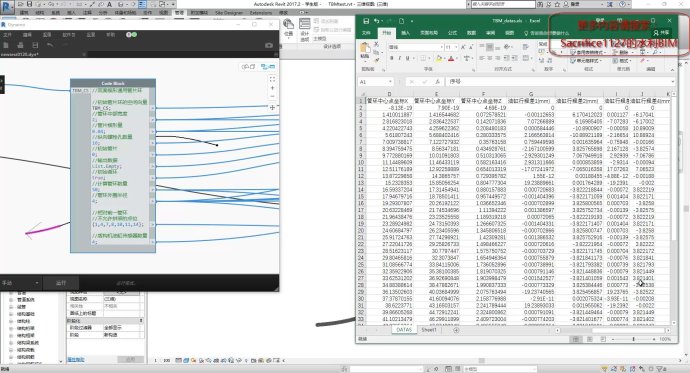Click Dynamo zoom-to-fit icon on canvas

[x=272, y=79]
